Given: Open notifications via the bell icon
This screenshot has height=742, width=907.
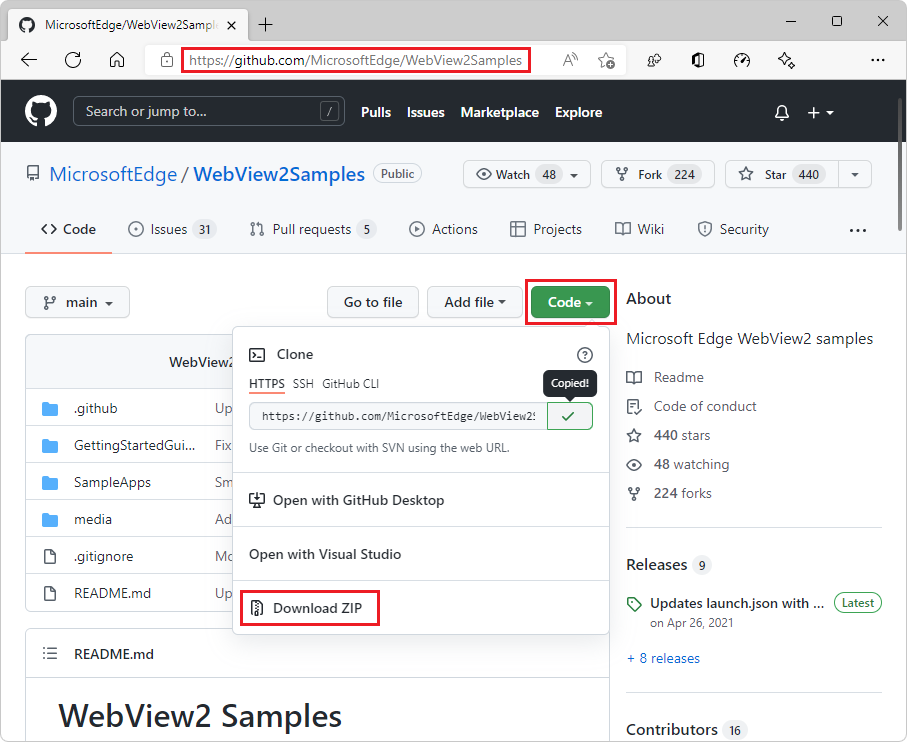Looking at the screenshot, I should [x=781, y=112].
